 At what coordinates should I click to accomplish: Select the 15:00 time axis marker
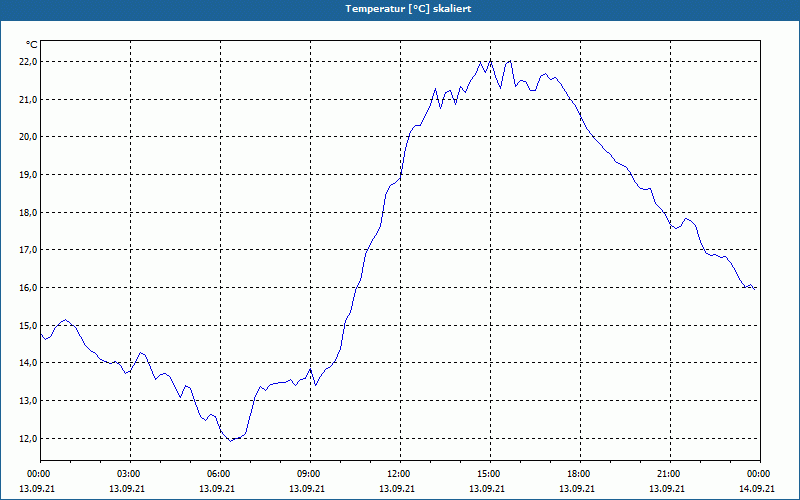coord(490,474)
